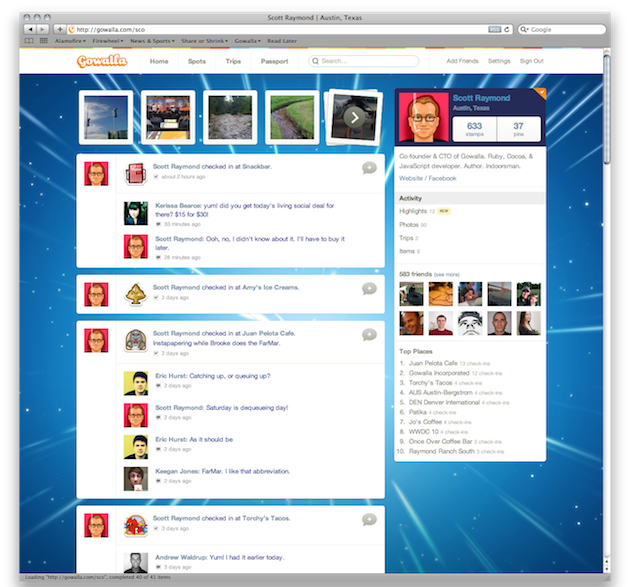
Task: Open the Google search engine dropdown
Action: 524,29
